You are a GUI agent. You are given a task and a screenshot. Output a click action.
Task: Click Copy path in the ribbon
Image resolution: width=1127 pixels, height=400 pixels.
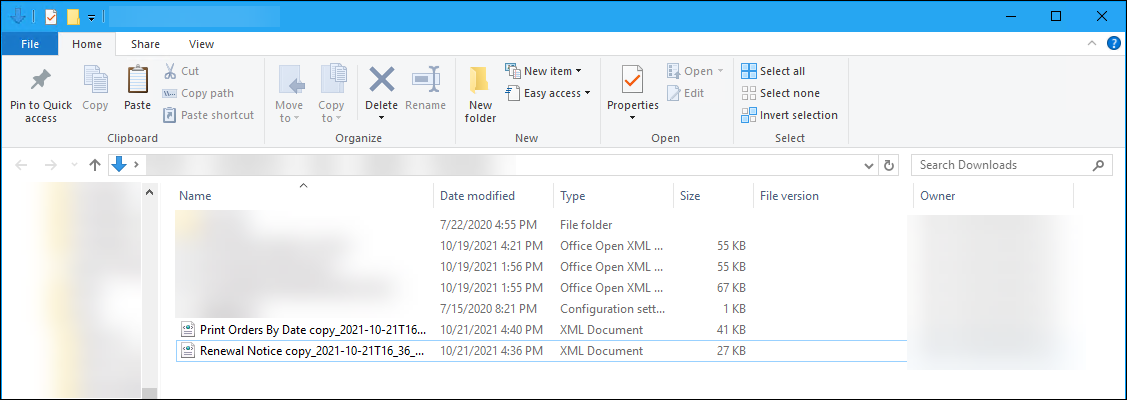198,93
